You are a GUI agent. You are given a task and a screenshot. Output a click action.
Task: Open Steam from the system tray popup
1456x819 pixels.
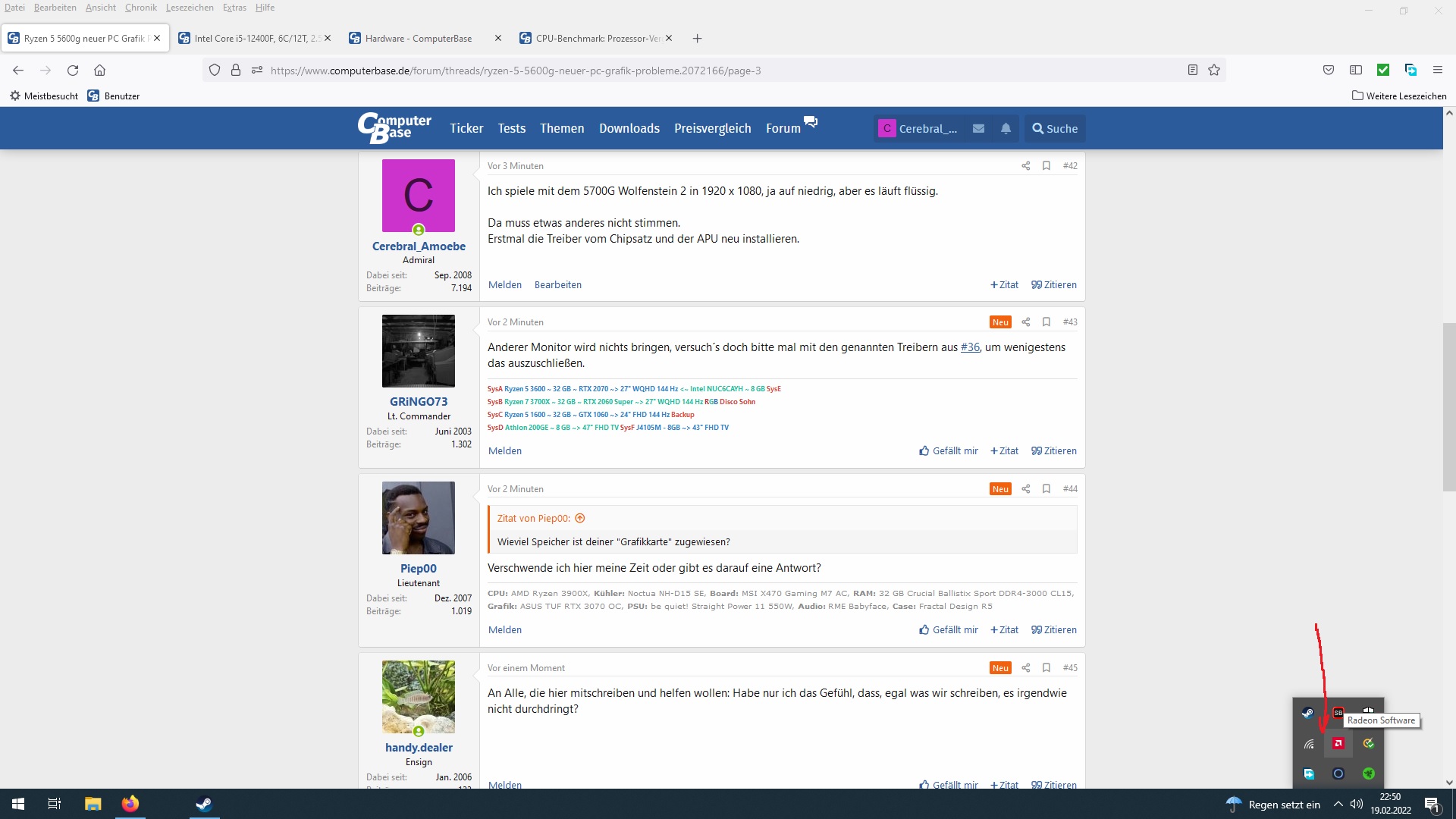1308,713
